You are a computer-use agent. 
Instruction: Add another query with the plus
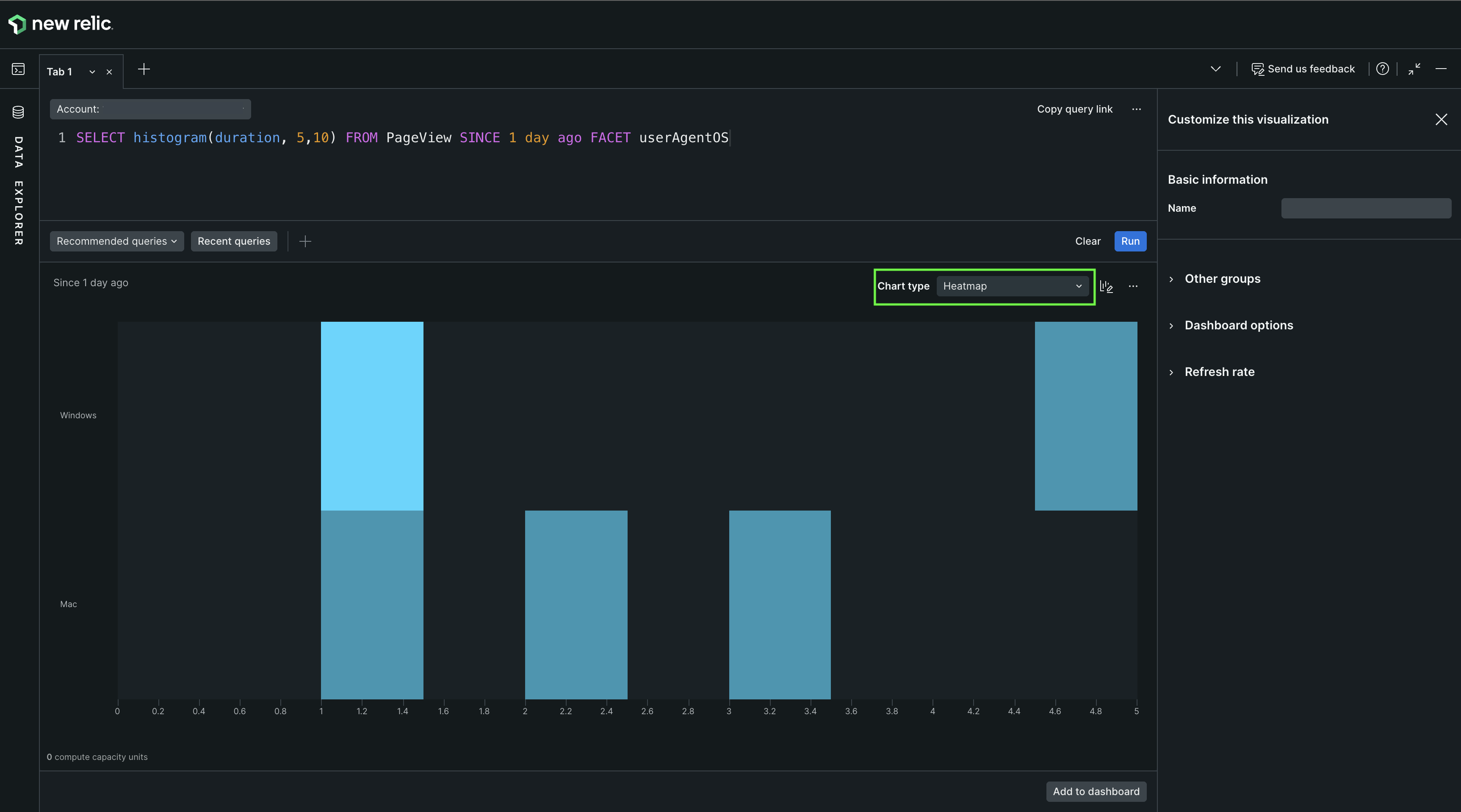305,242
